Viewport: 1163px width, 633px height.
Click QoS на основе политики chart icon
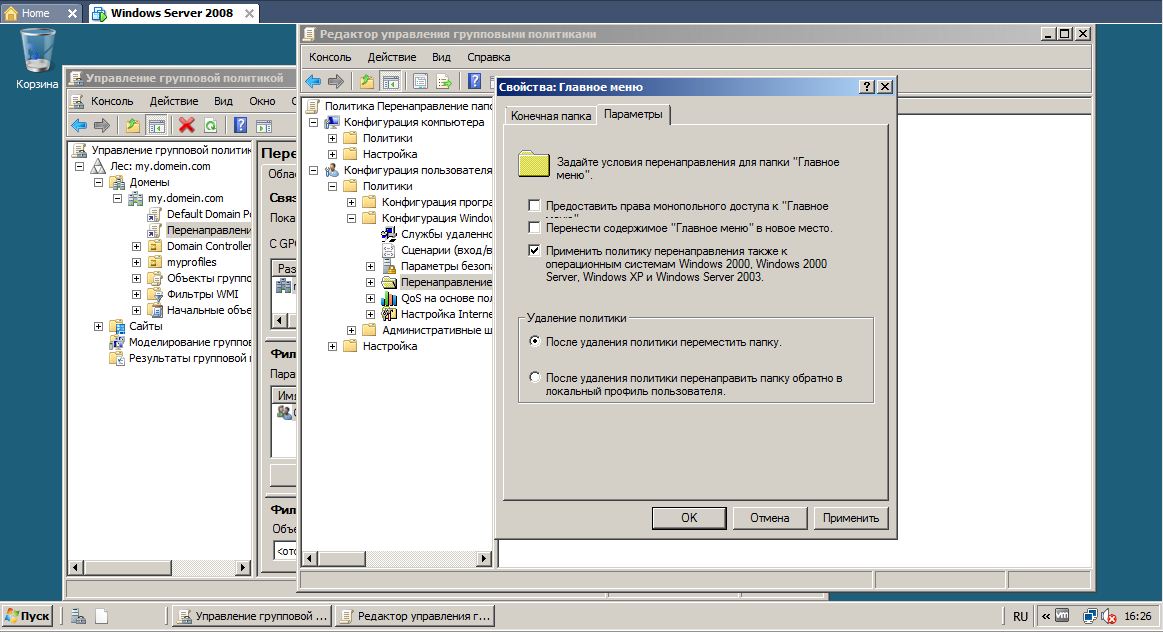point(389,298)
